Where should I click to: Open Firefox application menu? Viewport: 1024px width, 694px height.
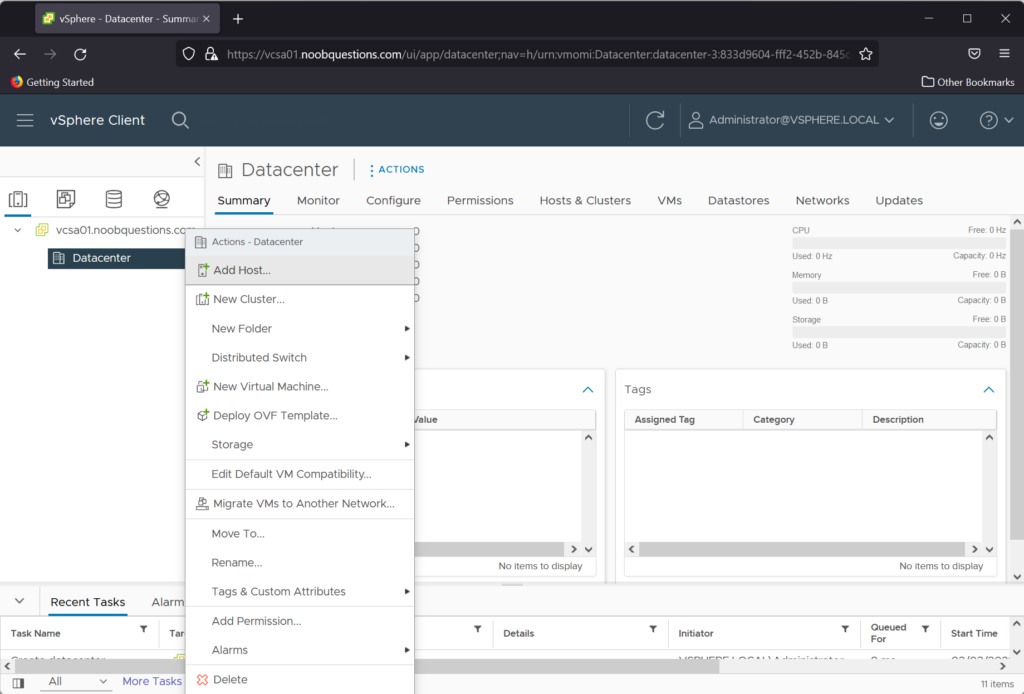pyautogui.click(x=1004, y=54)
